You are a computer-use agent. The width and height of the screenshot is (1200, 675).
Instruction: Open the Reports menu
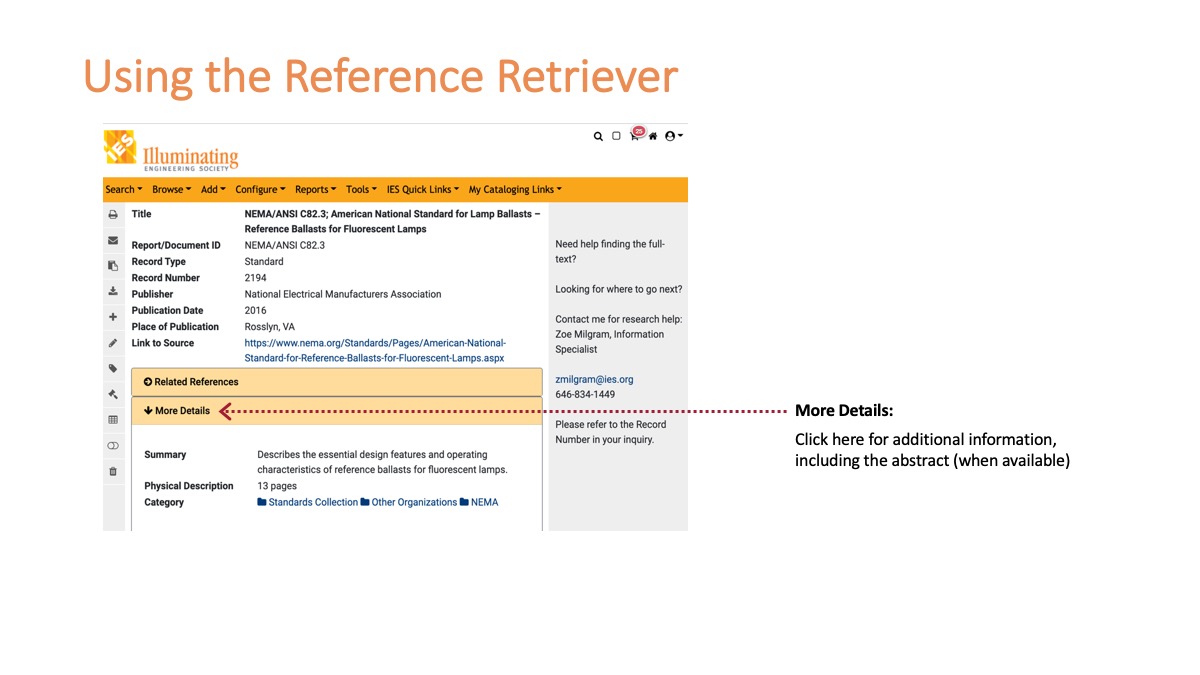[316, 190]
